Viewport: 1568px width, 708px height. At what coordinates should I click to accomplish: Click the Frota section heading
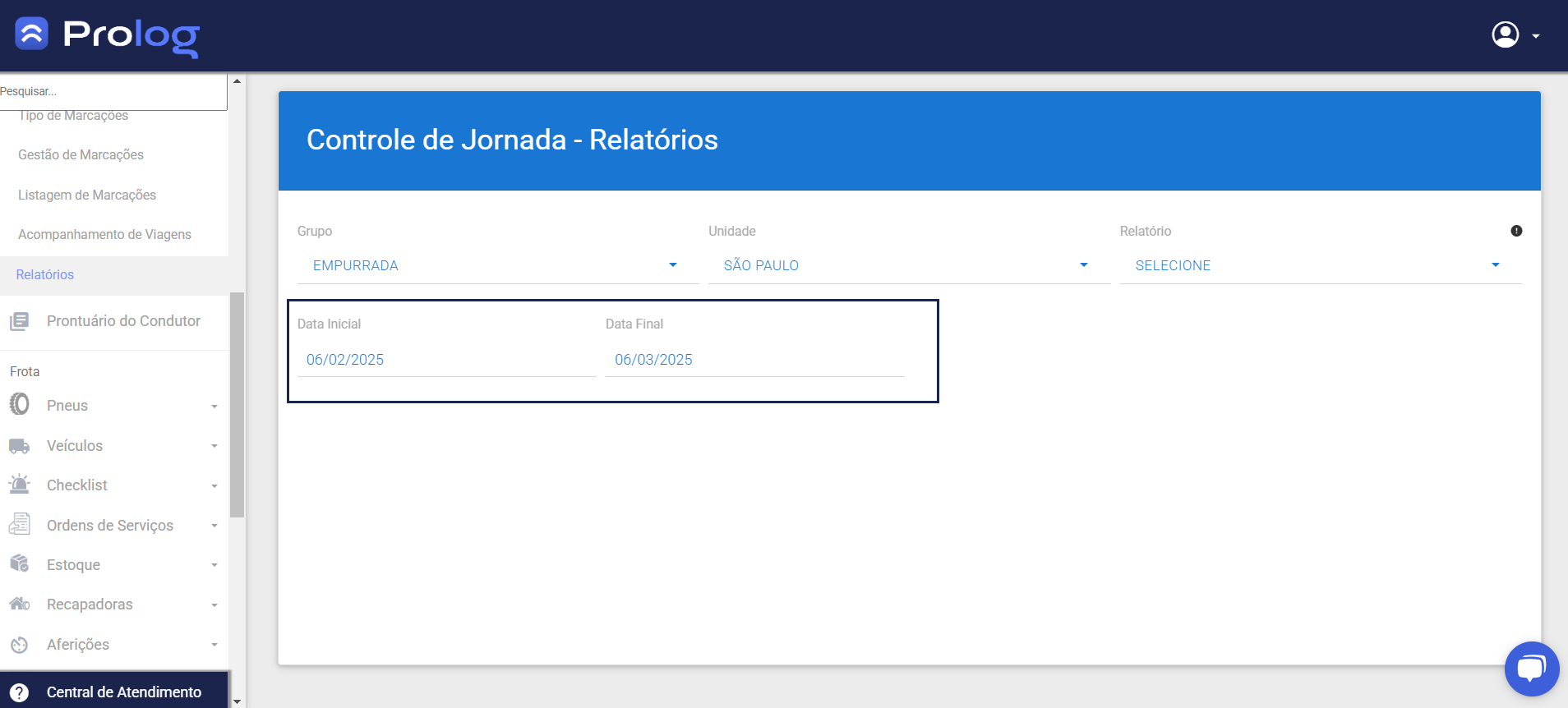tap(25, 371)
